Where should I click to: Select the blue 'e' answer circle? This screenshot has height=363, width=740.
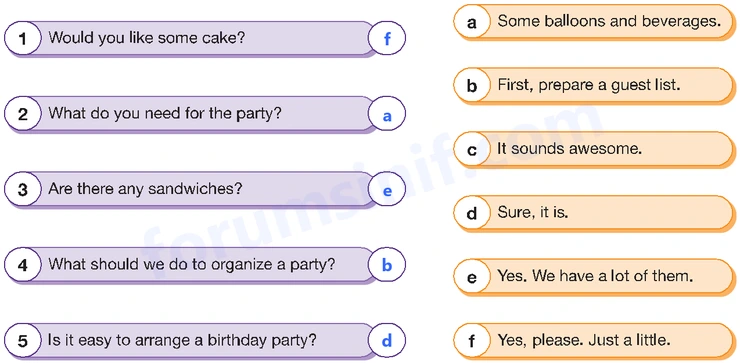click(x=387, y=190)
